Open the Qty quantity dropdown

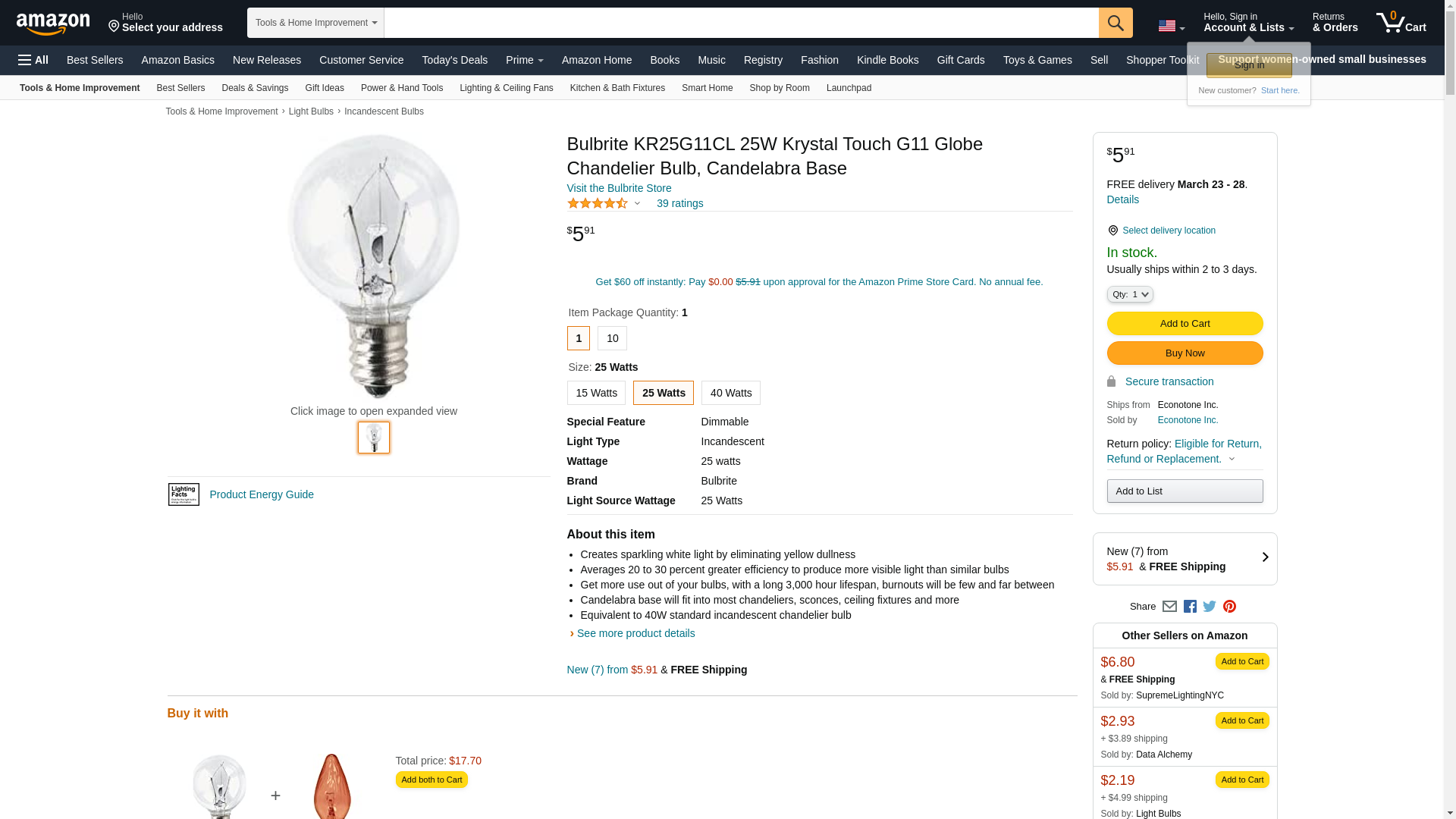[x=1130, y=294]
